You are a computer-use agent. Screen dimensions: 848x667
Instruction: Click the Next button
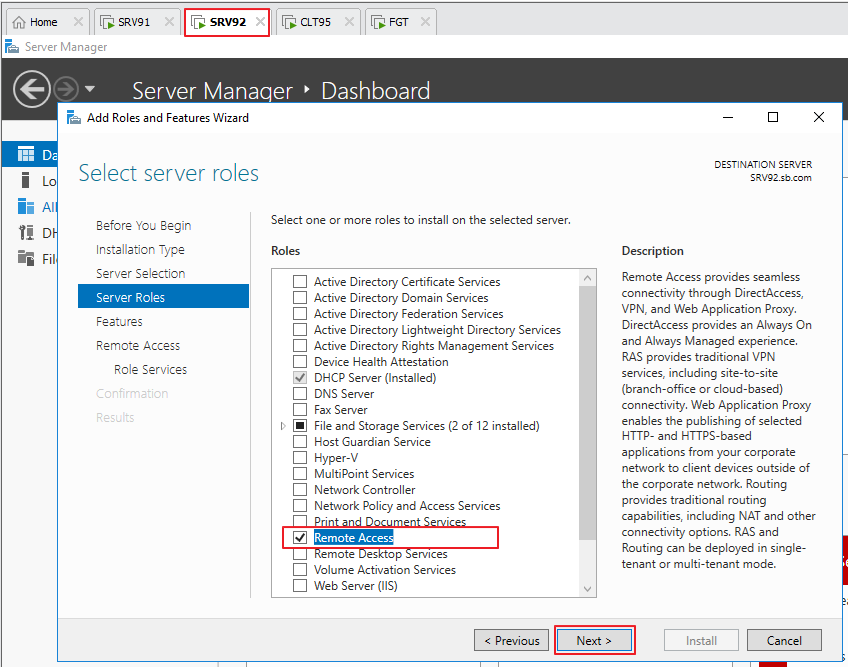594,640
